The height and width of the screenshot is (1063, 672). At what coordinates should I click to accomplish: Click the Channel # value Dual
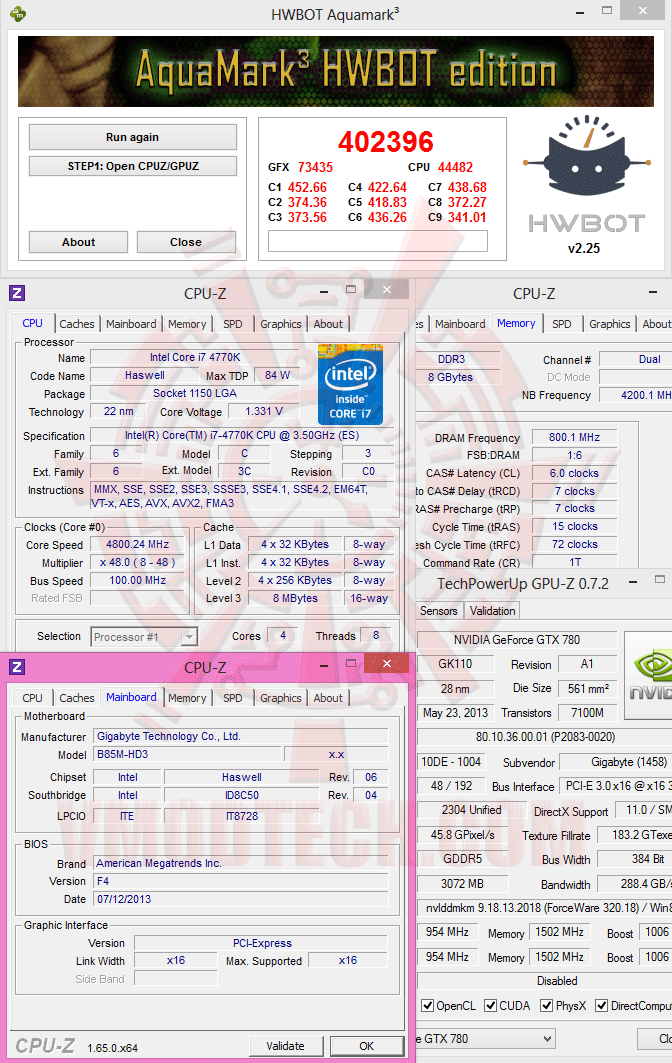[636, 359]
